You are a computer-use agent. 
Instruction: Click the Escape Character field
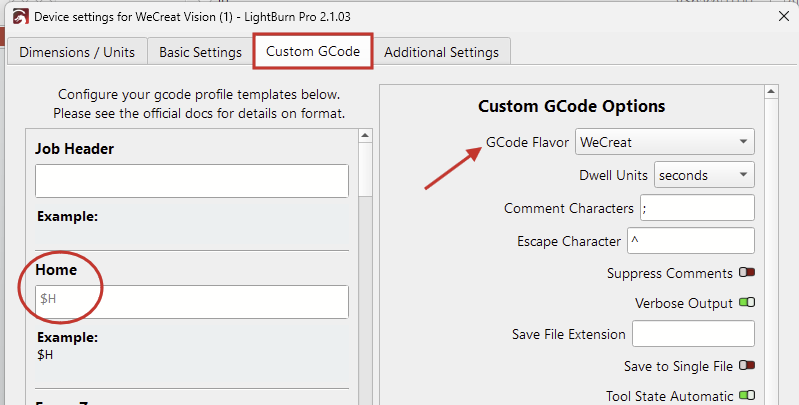(690, 240)
